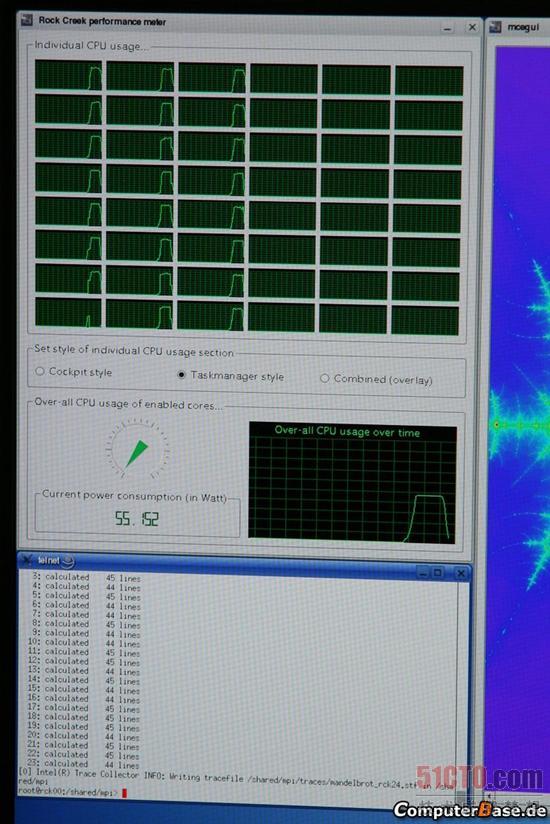
Task: Maximize the telnet window
Action: pyautogui.click(x=438, y=573)
